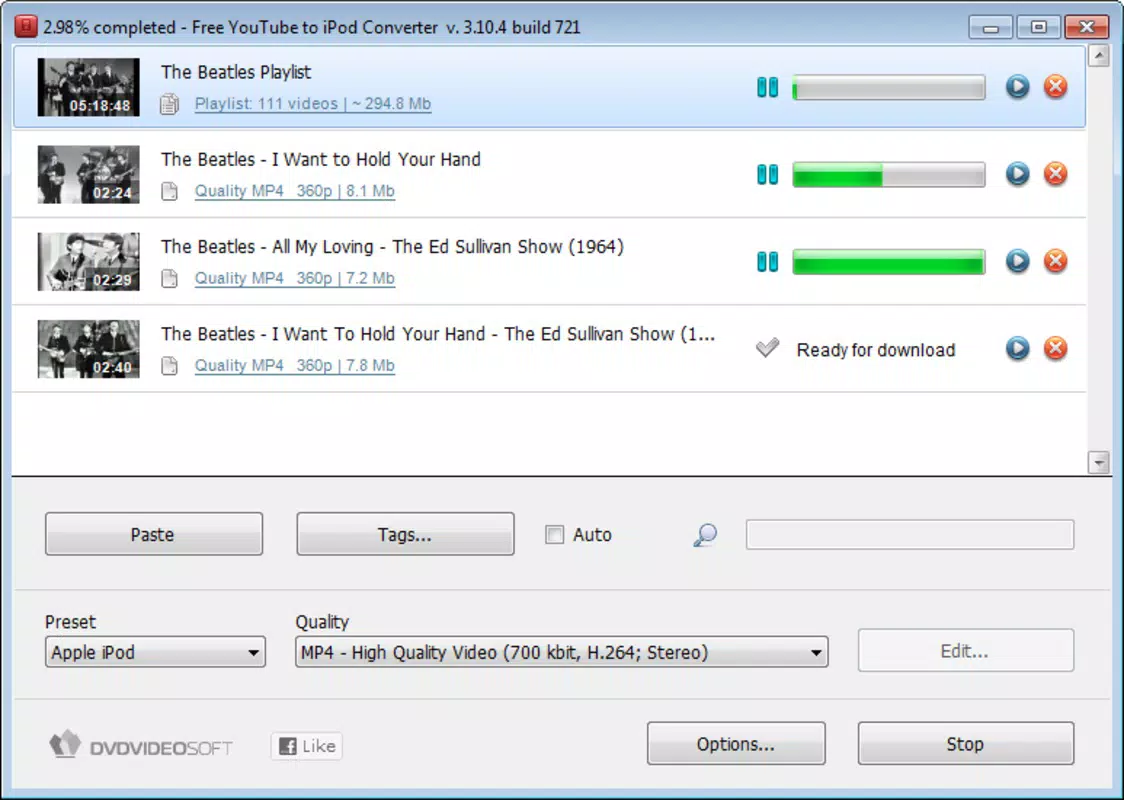
Task: Click the Quality MP4 360p 7.2 Mb link
Action: (x=295, y=278)
